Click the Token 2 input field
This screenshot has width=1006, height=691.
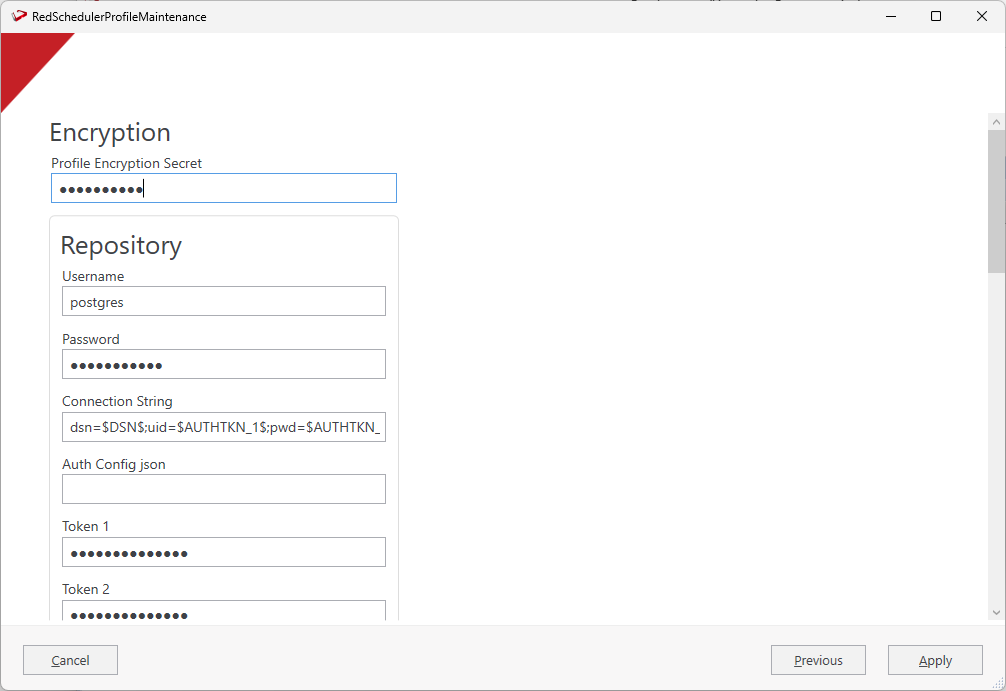tap(224, 611)
